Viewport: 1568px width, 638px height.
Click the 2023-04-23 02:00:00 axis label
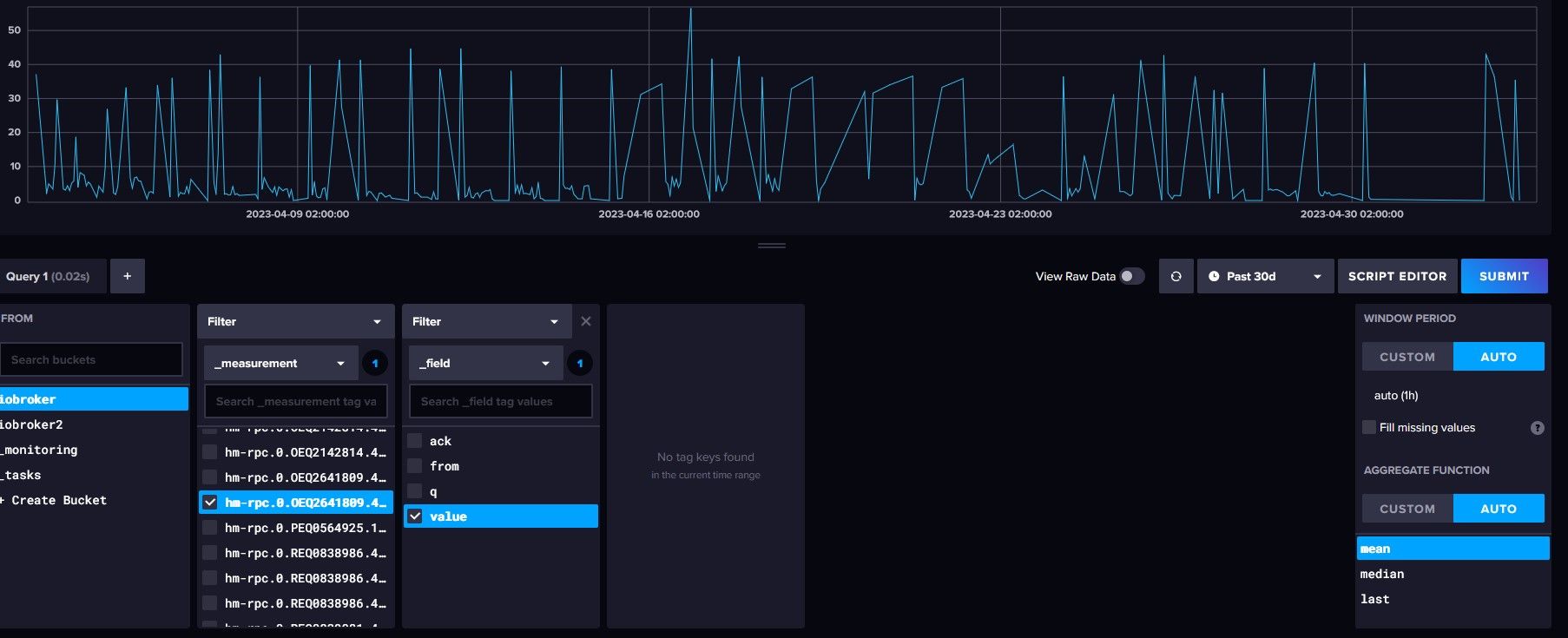tap(1000, 214)
